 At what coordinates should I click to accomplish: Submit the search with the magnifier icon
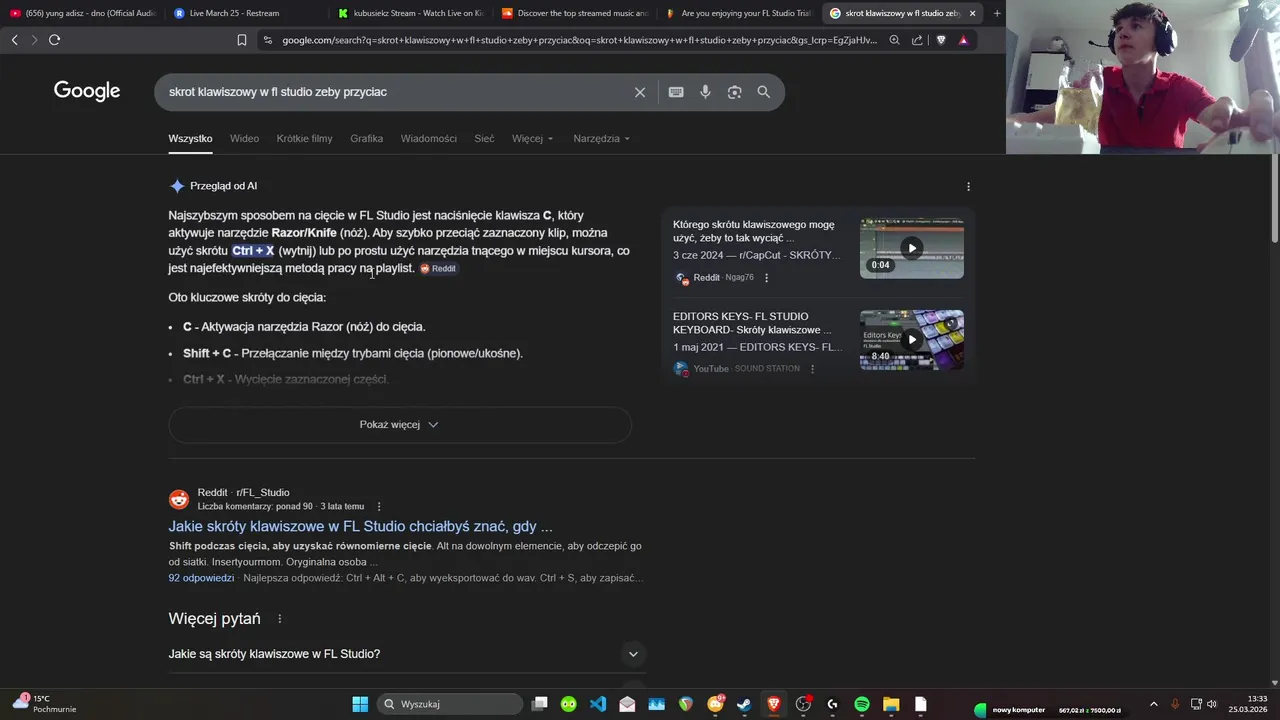click(763, 92)
